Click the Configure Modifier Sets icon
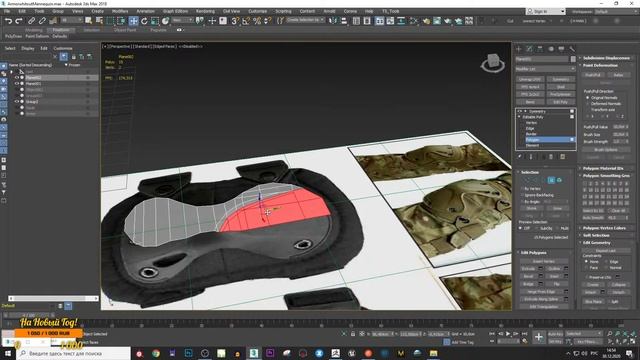The image size is (640, 360). [x=562, y=156]
